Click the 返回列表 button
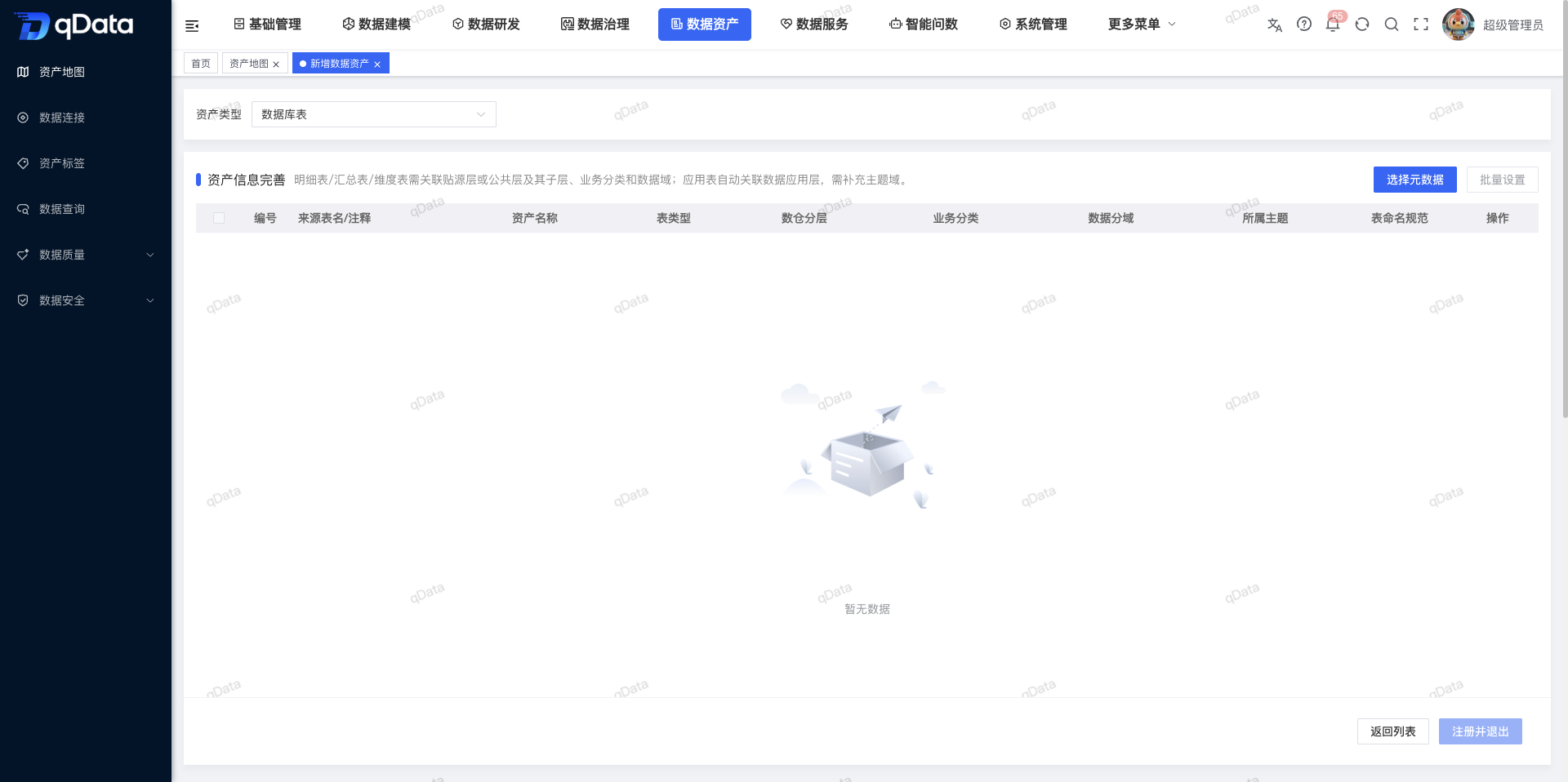 coord(1393,731)
